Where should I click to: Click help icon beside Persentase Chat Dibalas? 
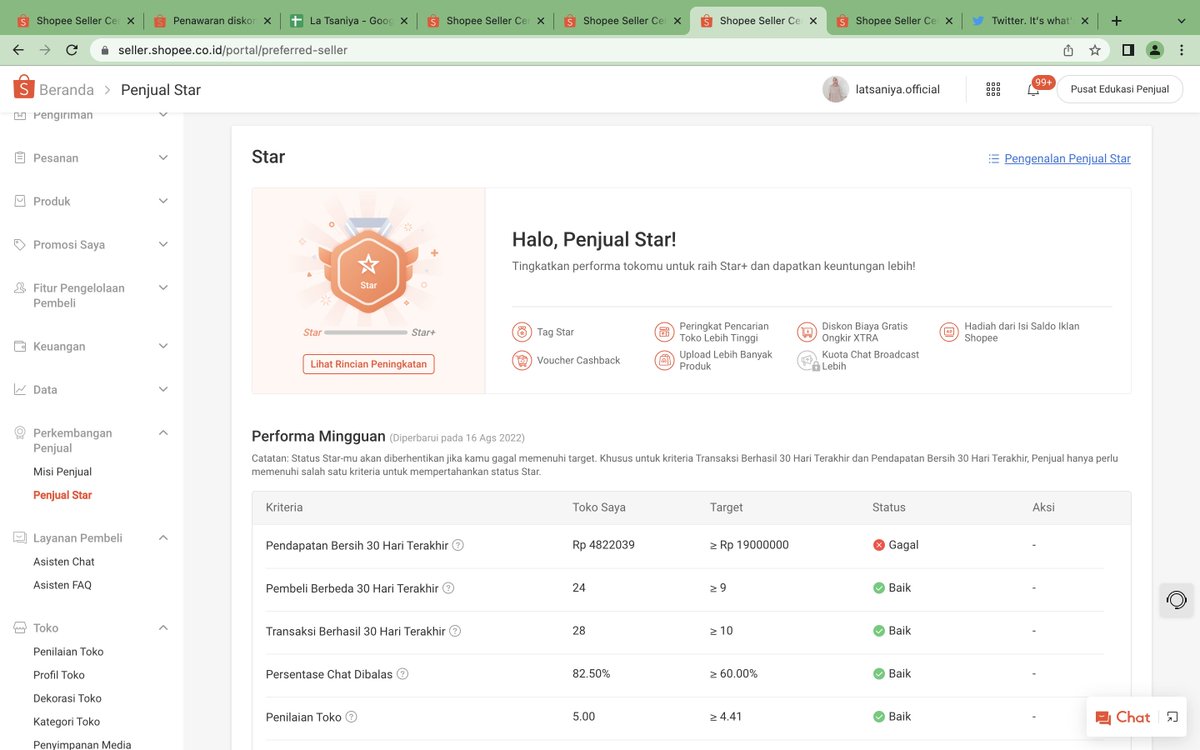click(x=402, y=674)
